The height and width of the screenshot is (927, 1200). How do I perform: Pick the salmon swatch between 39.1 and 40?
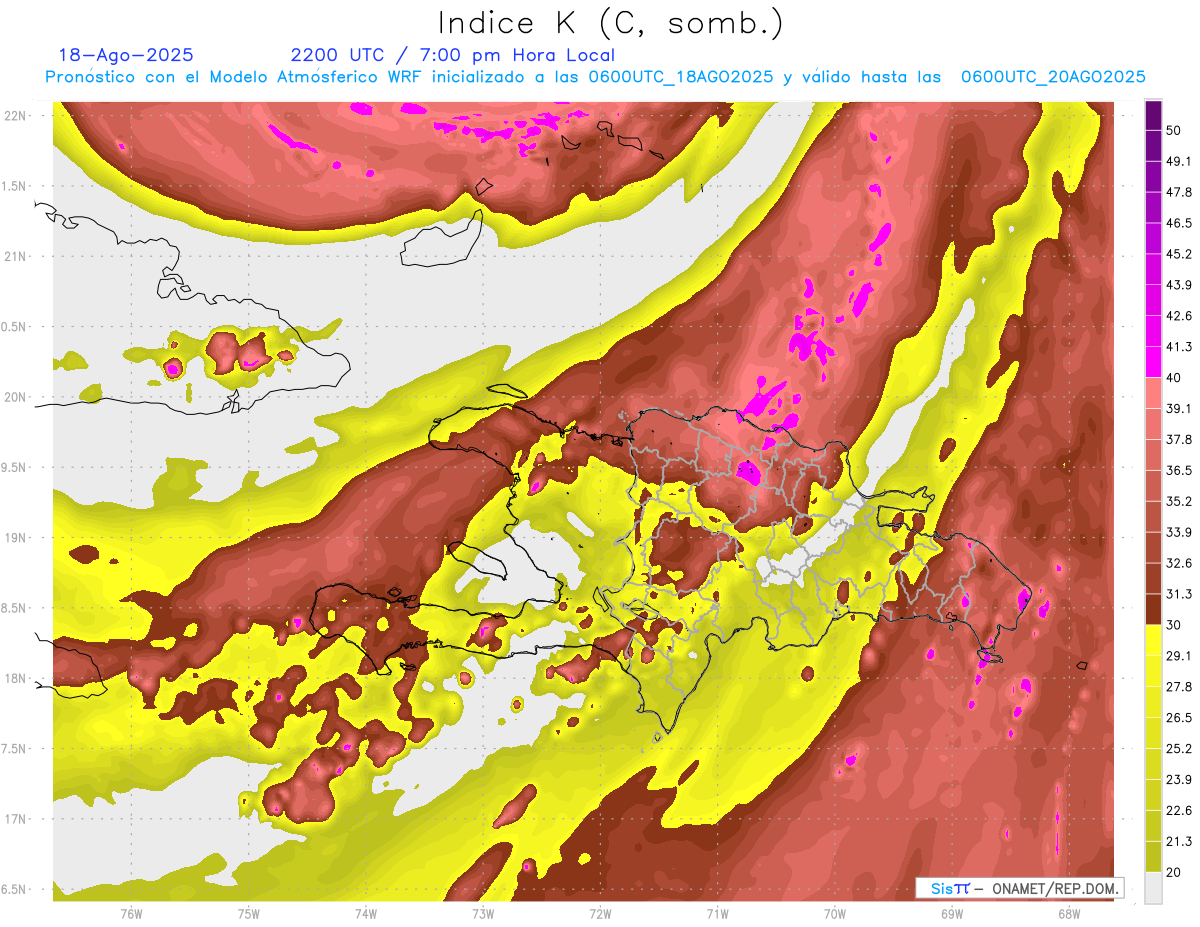click(x=1153, y=393)
